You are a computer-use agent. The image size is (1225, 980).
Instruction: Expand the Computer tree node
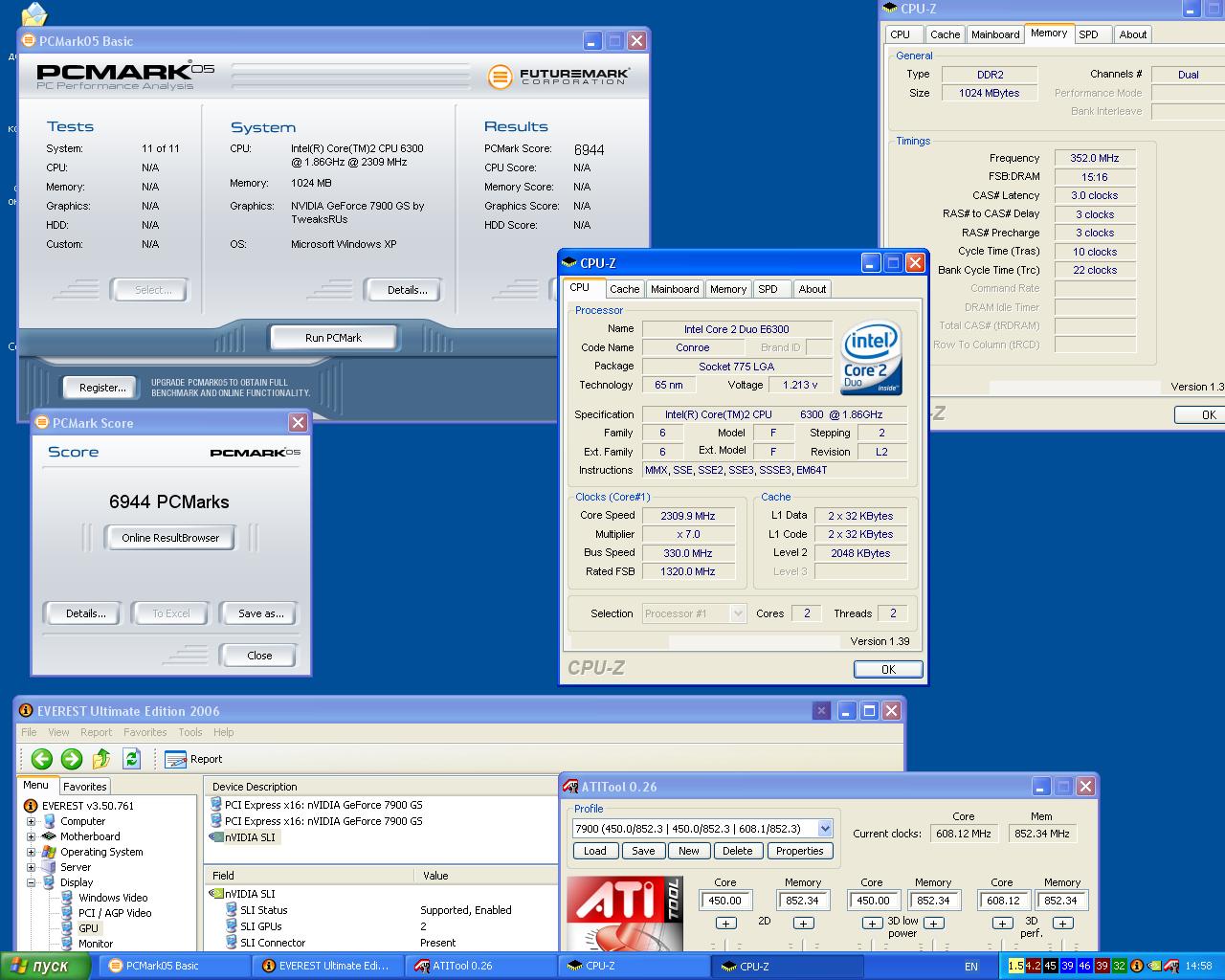(x=31, y=821)
